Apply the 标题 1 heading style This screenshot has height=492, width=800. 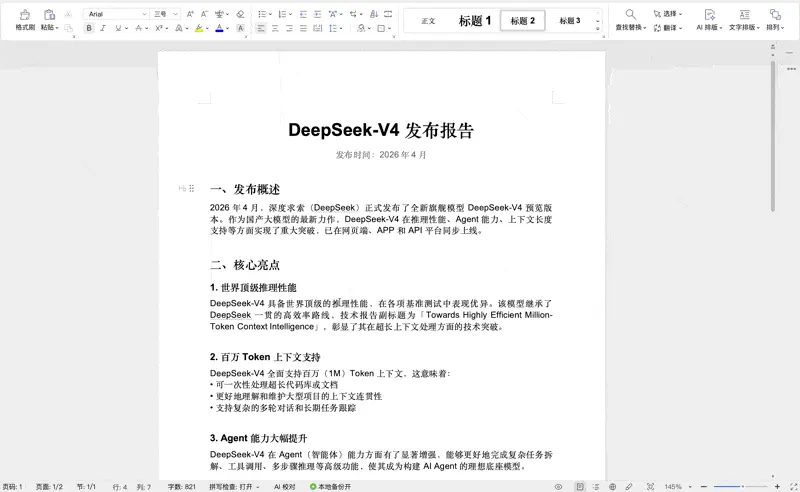coord(474,21)
